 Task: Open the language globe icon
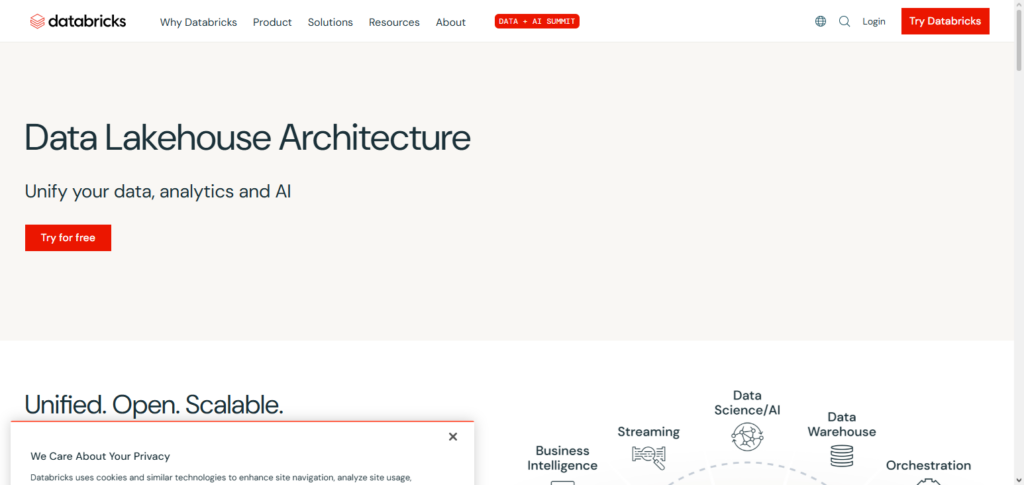(x=820, y=22)
